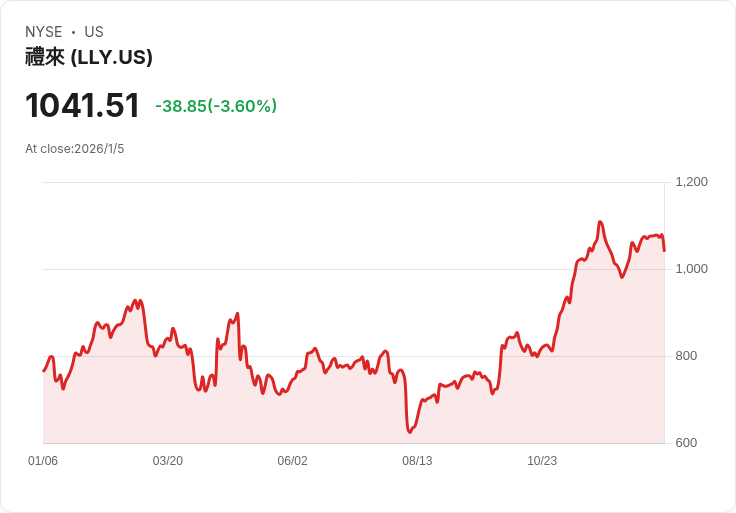Select the 1041.51 price value
The height and width of the screenshot is (513, 736).
pos(82,105)
